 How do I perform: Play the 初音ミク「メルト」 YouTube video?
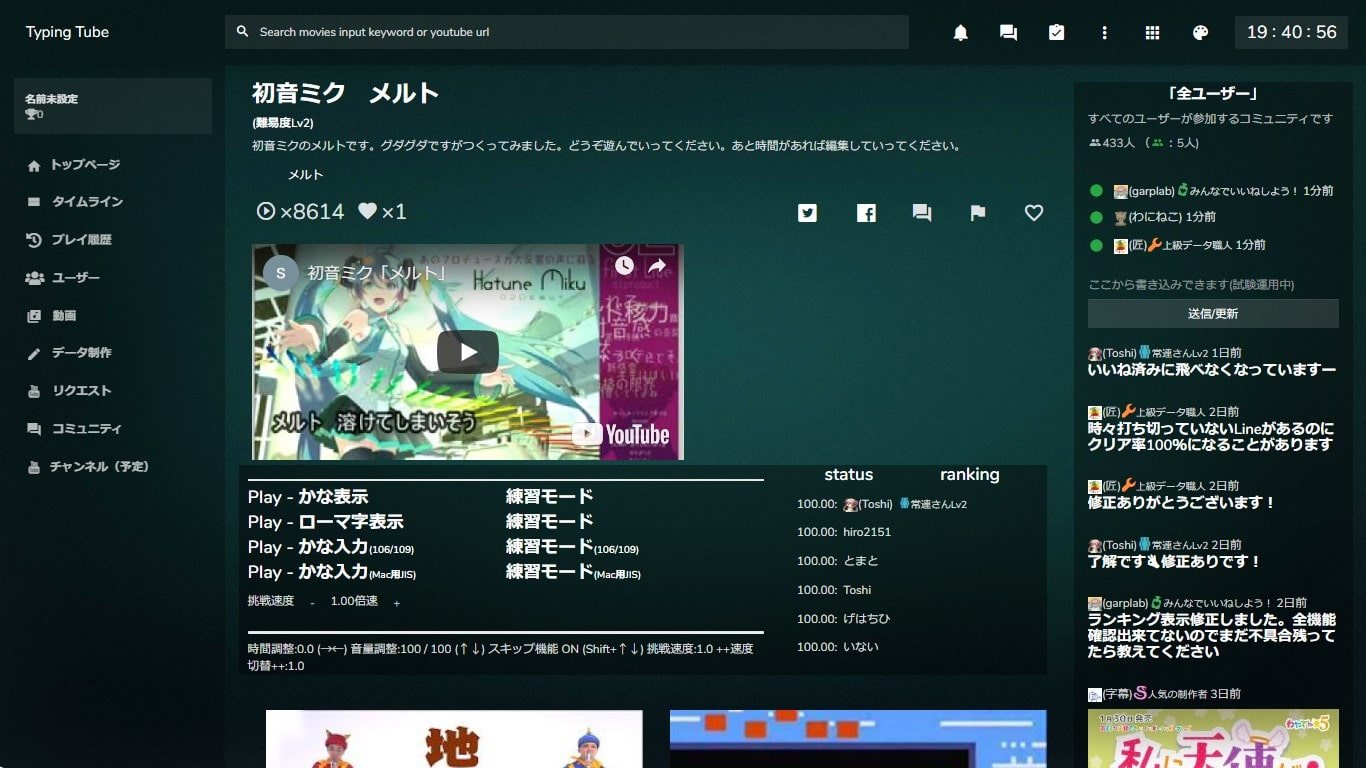point(468,352)
